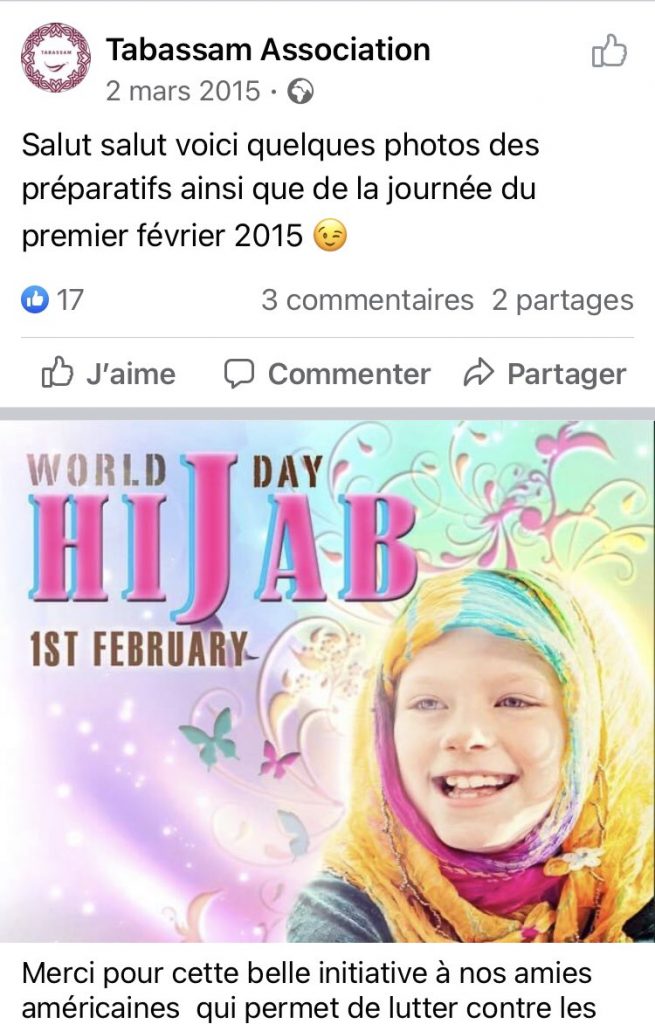Screen dimensions: 655x1024
Task: Tap the Commenter speech bubble icon
Action: 239,374
